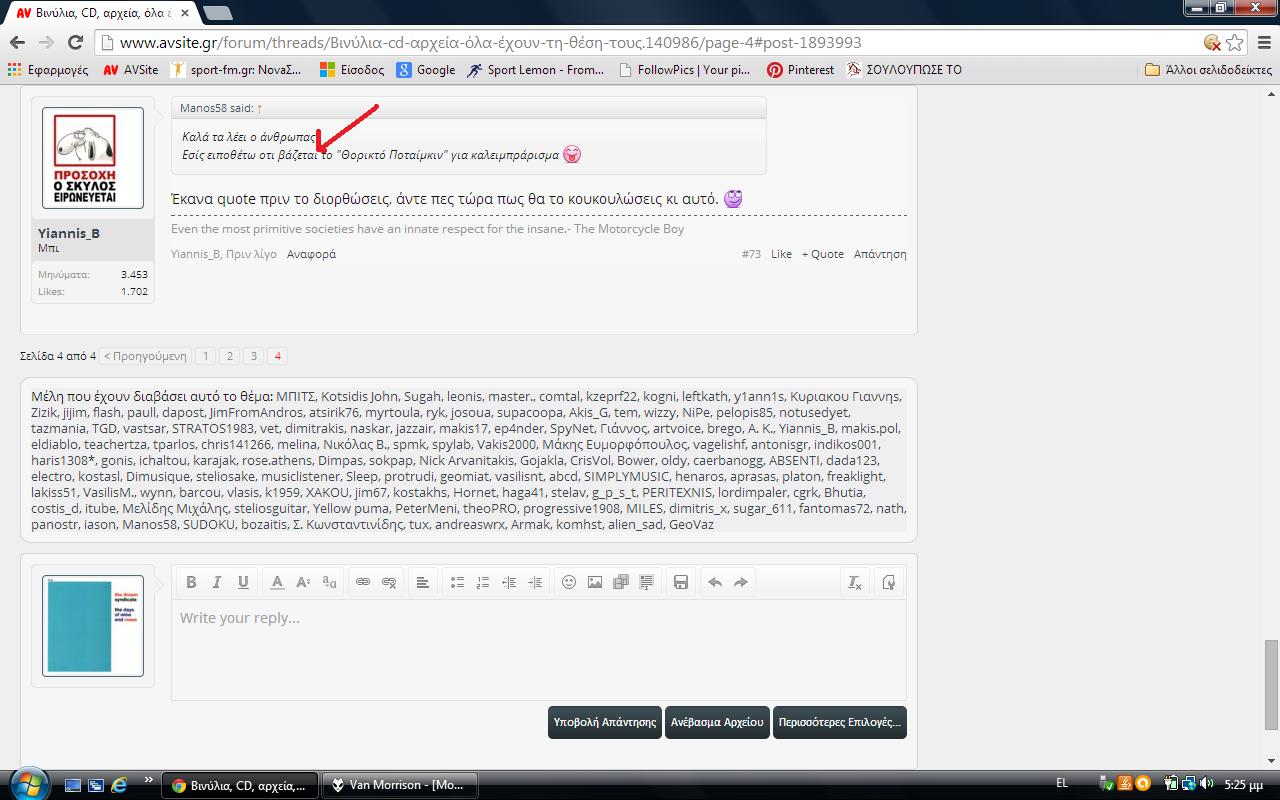The image size is (1280, 800).
Task: Click the save draft floppy icon
Action: 681,582
